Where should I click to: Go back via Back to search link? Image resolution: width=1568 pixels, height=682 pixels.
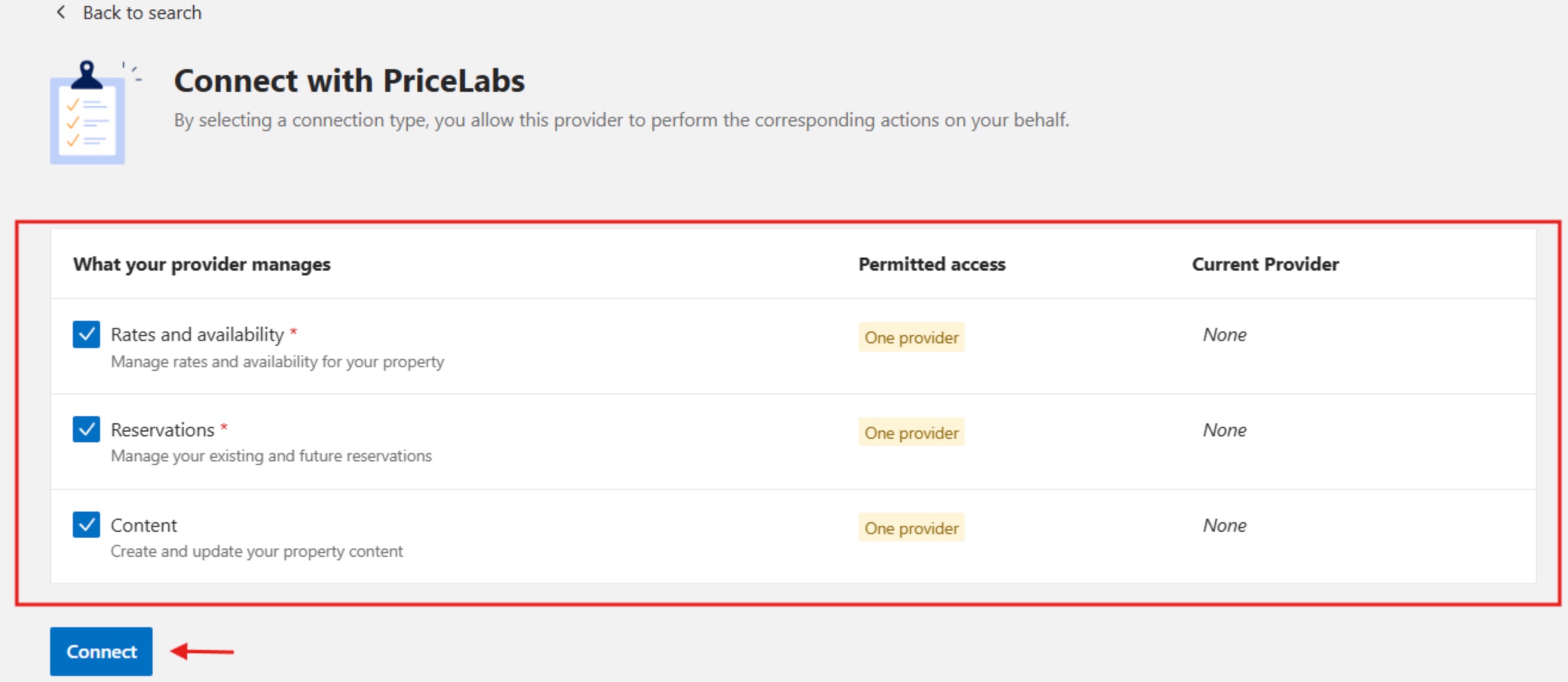pos(142,12)
